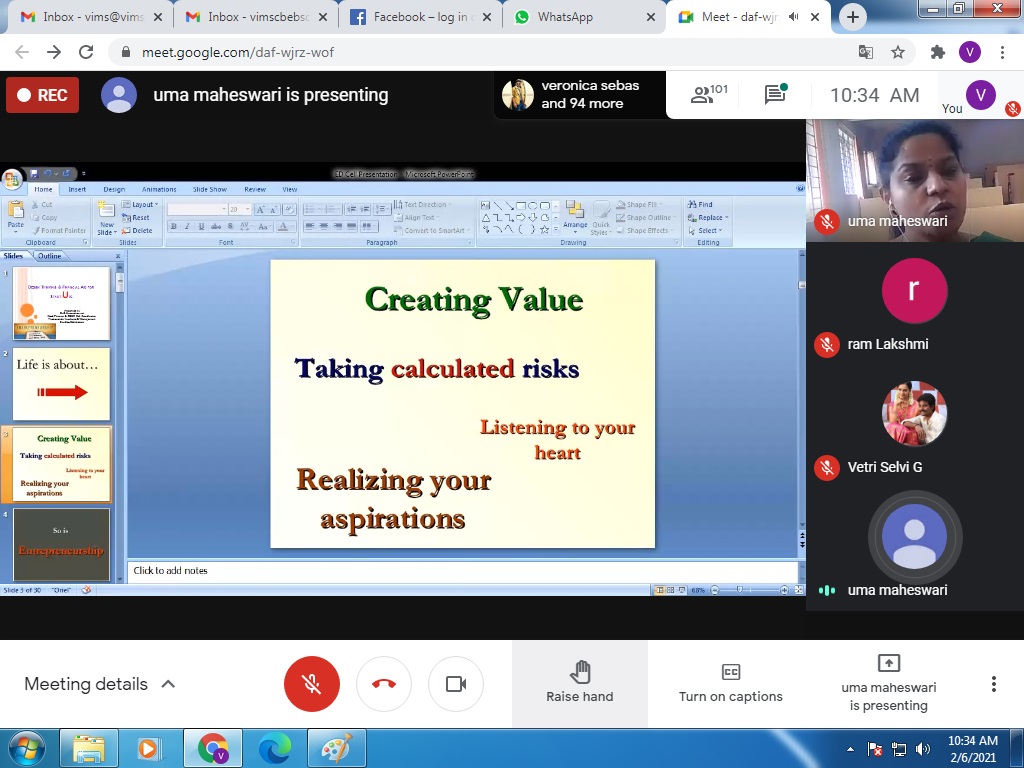This screenshot has width=1024, height=768.
Task: Open Chrome extensions puzzle icon
Action: [938, 52]
